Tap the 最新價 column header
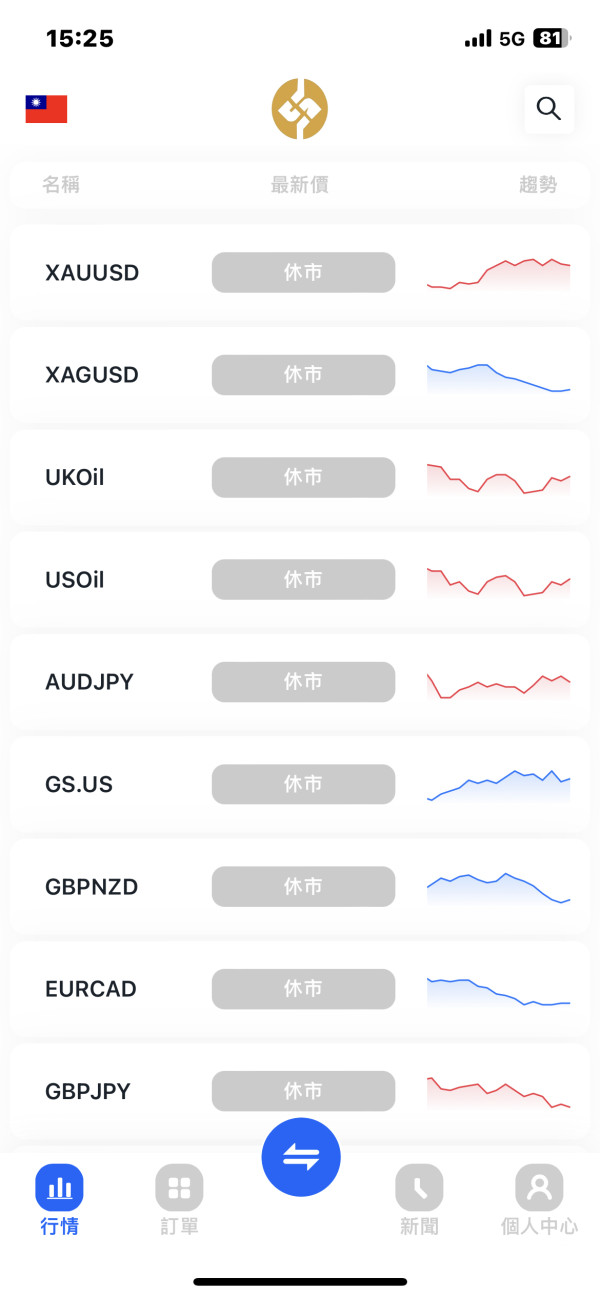 299,185
